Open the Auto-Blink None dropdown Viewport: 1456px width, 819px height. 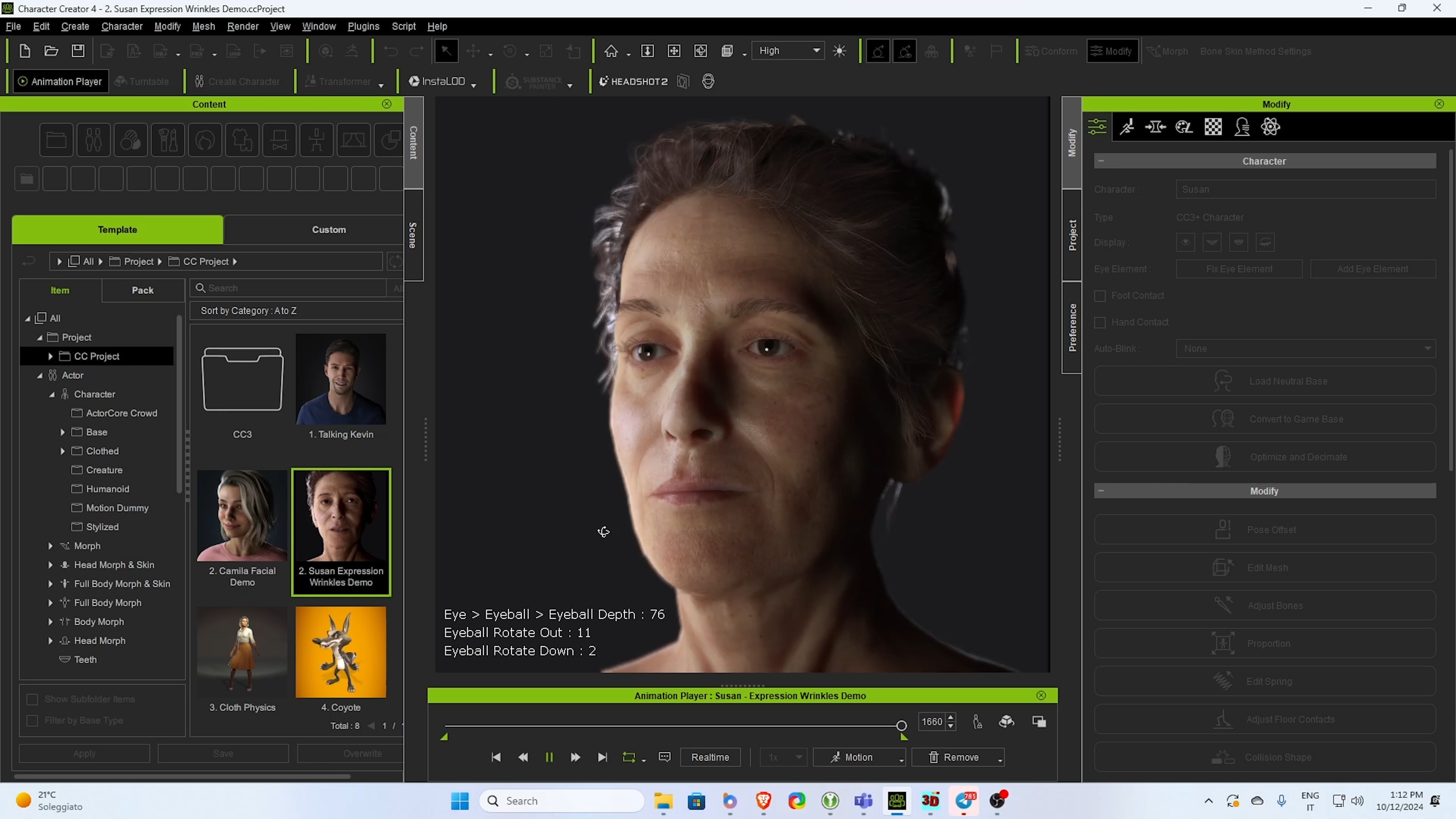(1305, 349)
